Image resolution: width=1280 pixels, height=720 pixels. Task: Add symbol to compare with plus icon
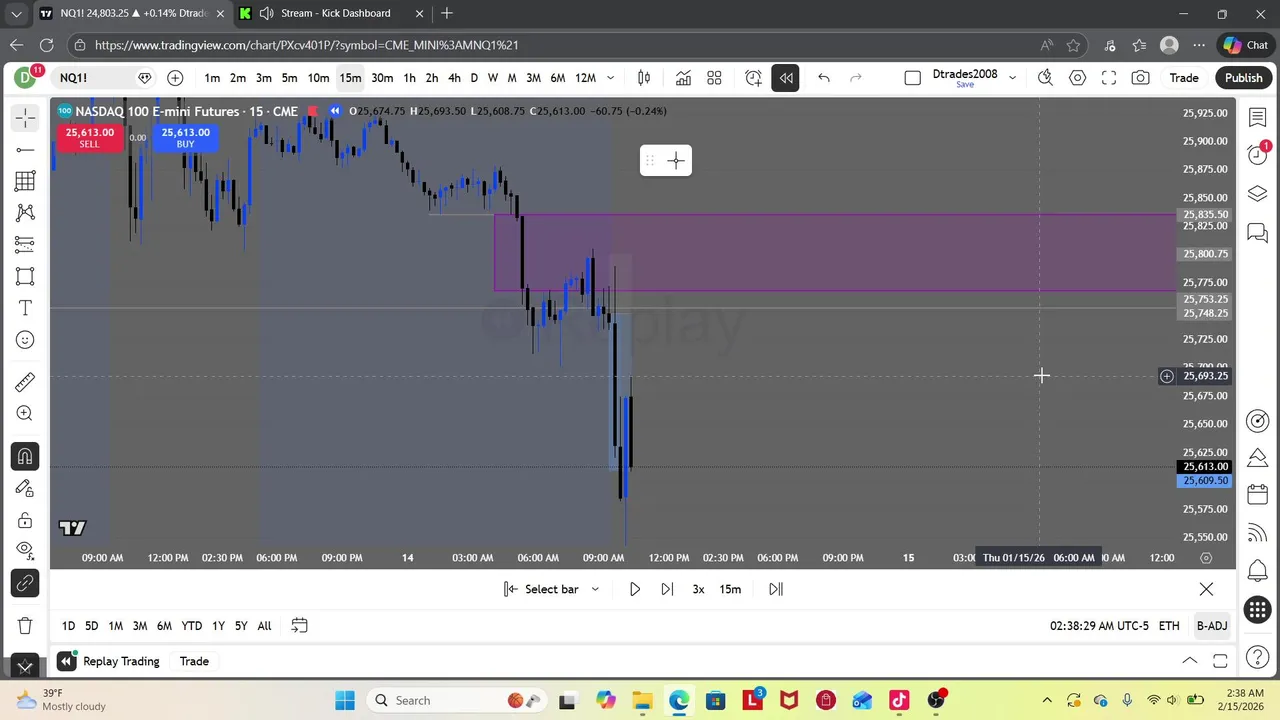175,78
